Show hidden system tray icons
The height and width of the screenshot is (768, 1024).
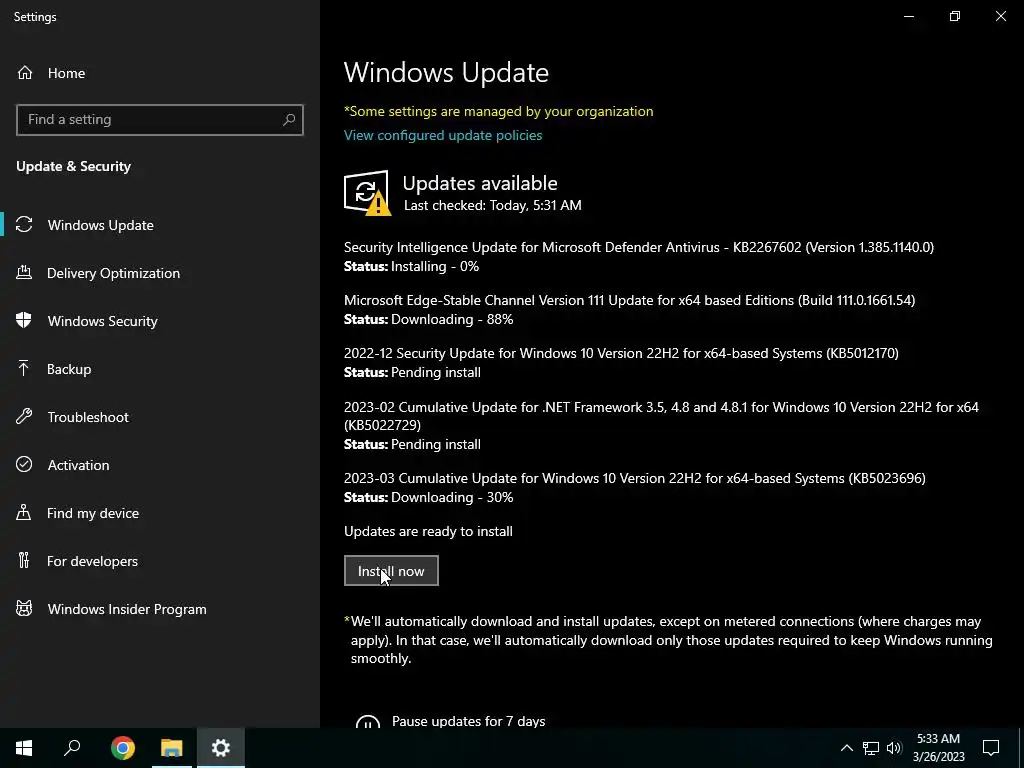pyautogui.click(x=846, y=748)
